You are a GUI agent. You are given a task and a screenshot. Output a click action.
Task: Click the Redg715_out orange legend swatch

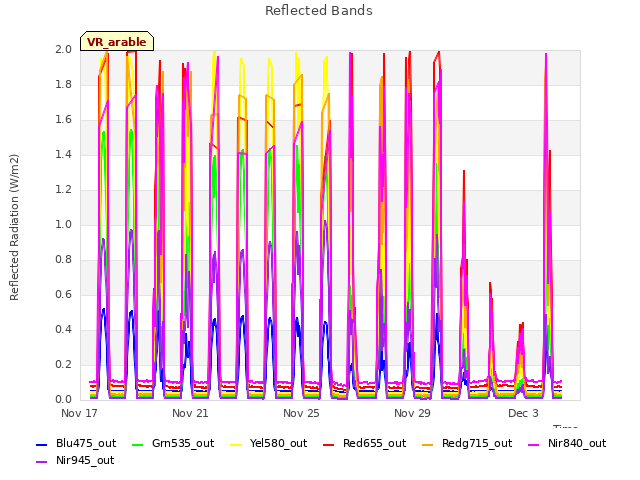427,444
